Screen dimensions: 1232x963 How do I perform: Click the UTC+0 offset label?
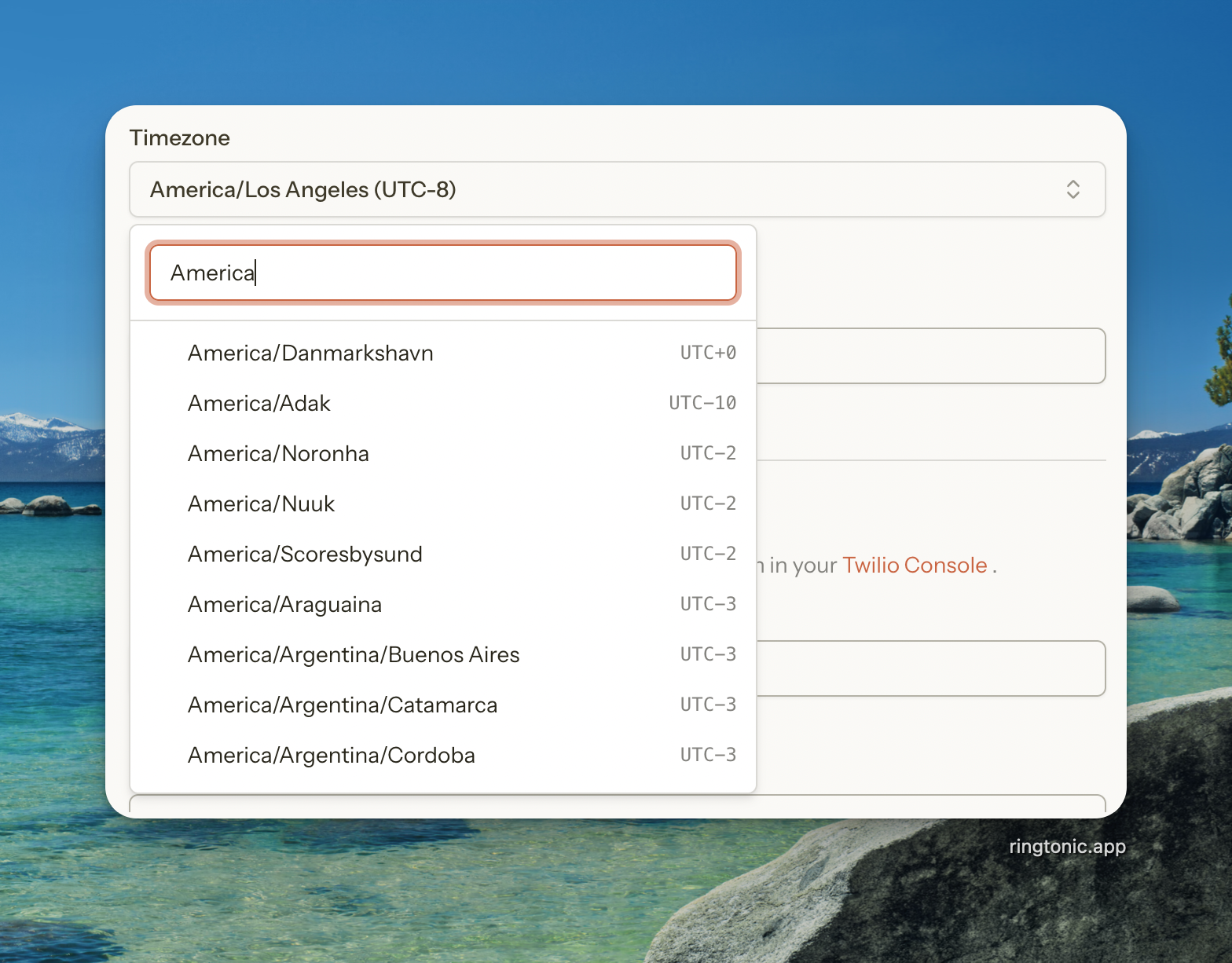(x=708, y=353)
